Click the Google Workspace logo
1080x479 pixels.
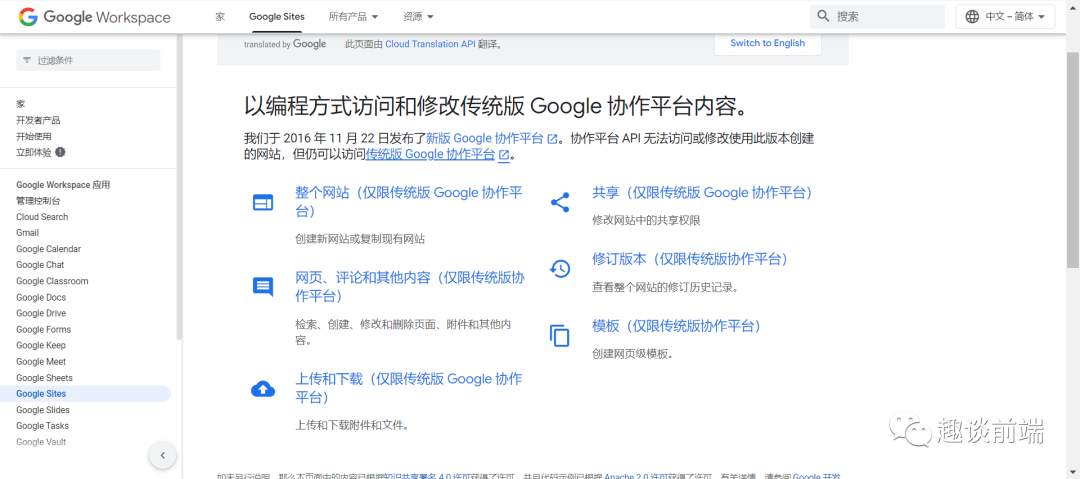[95, 17]
